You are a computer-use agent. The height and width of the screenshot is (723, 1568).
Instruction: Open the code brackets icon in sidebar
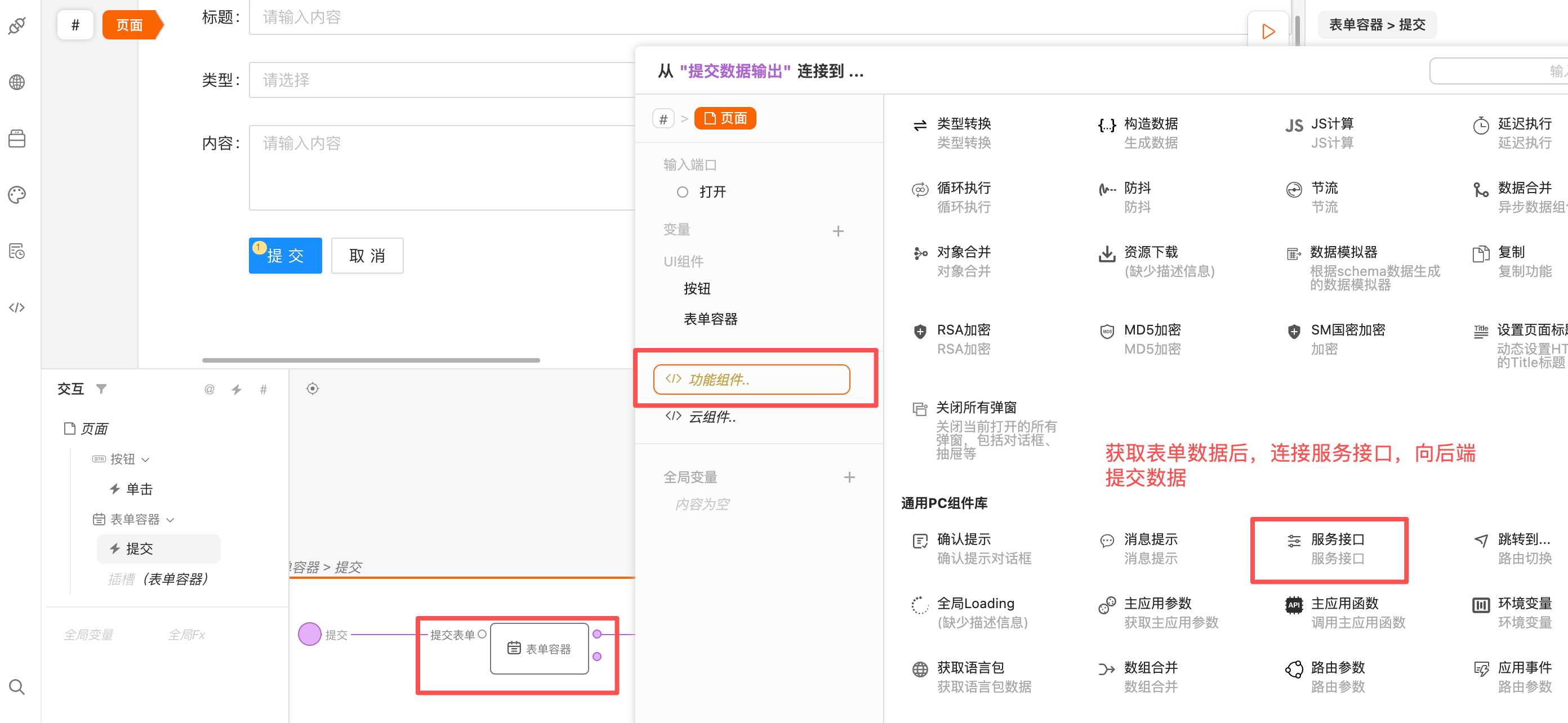point(17,307)
